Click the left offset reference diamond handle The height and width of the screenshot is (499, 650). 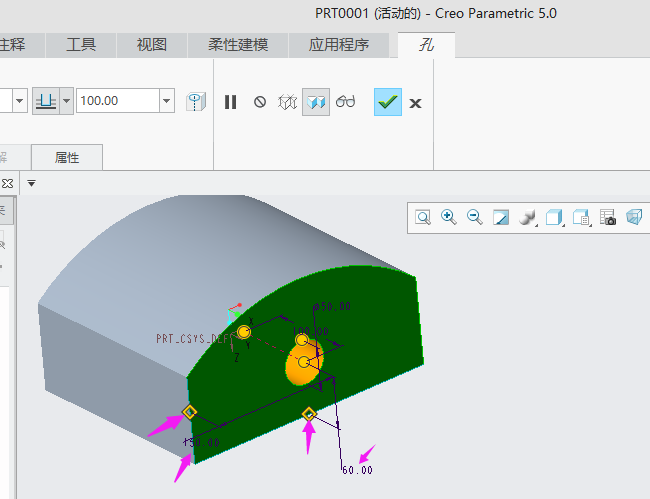[x=189, y=412]
